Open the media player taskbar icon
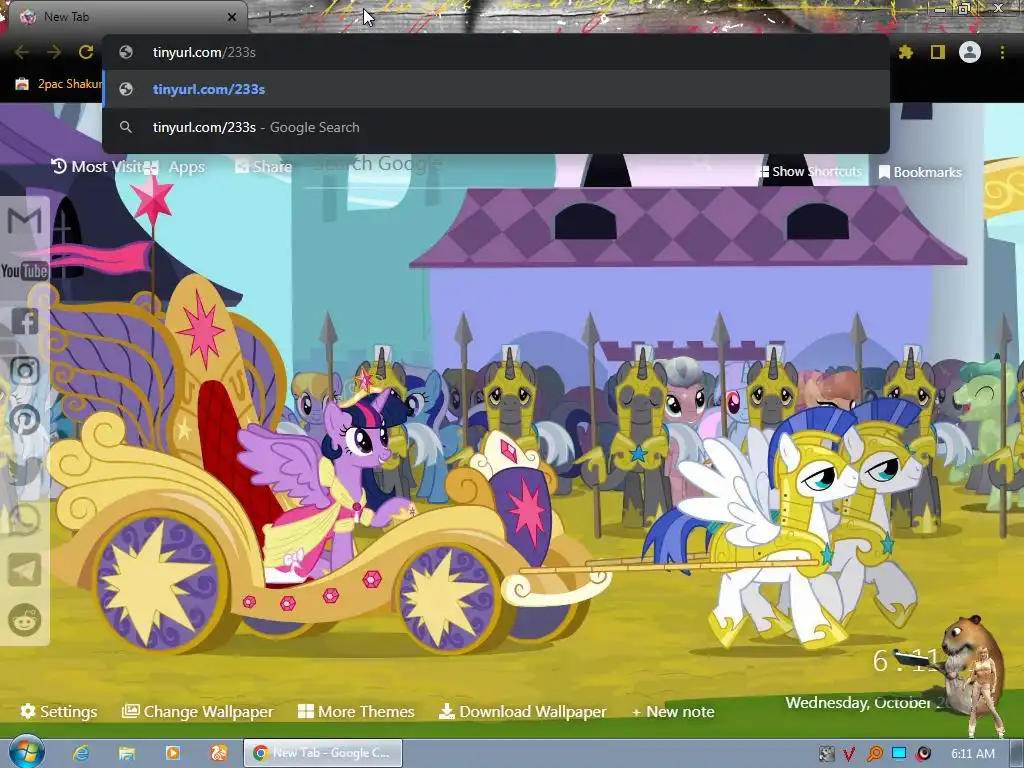Screen dimensions: 1024x768 point(172,753)
